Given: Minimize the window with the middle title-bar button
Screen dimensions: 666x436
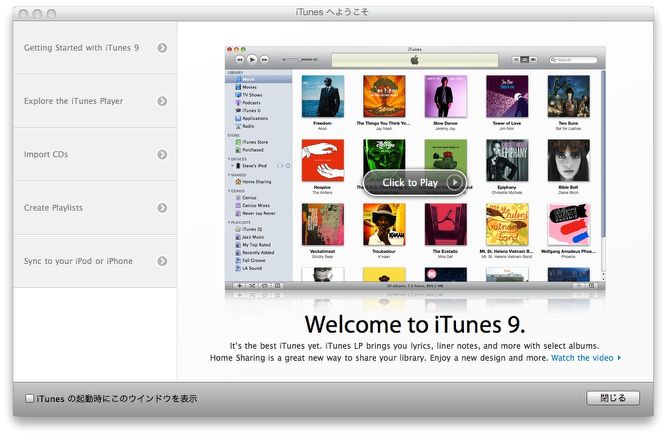Looking at the screenshot, I should click(37, 14).
